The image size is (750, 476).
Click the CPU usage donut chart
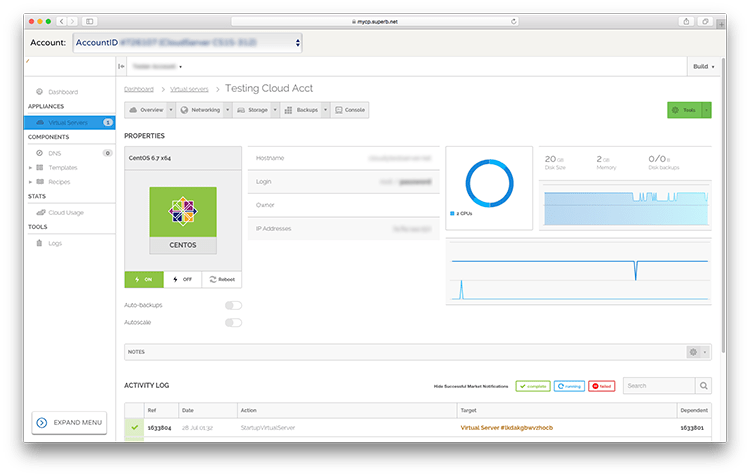click(489, 183)
